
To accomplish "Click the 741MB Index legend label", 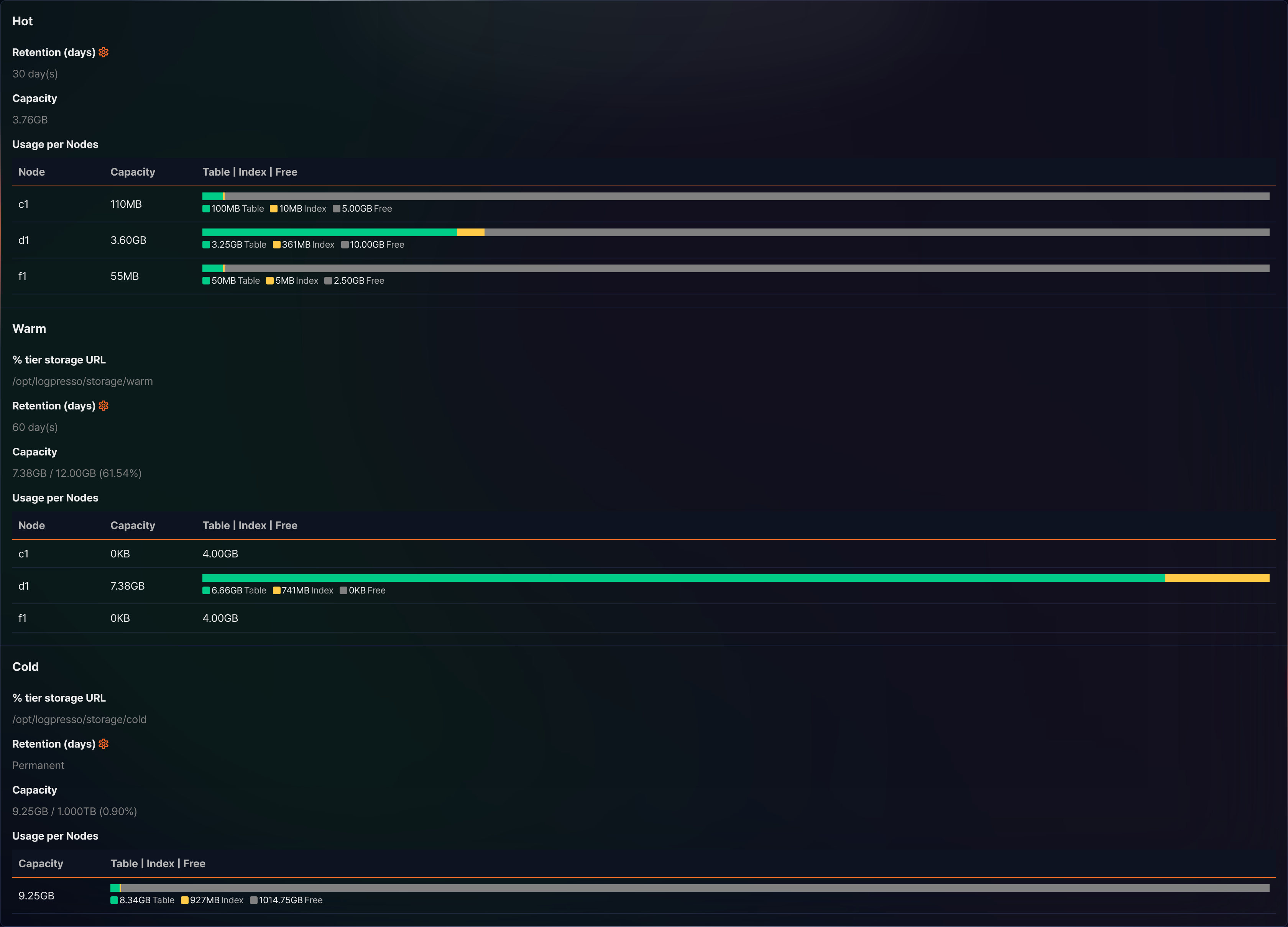I will [x=308, y=591].
